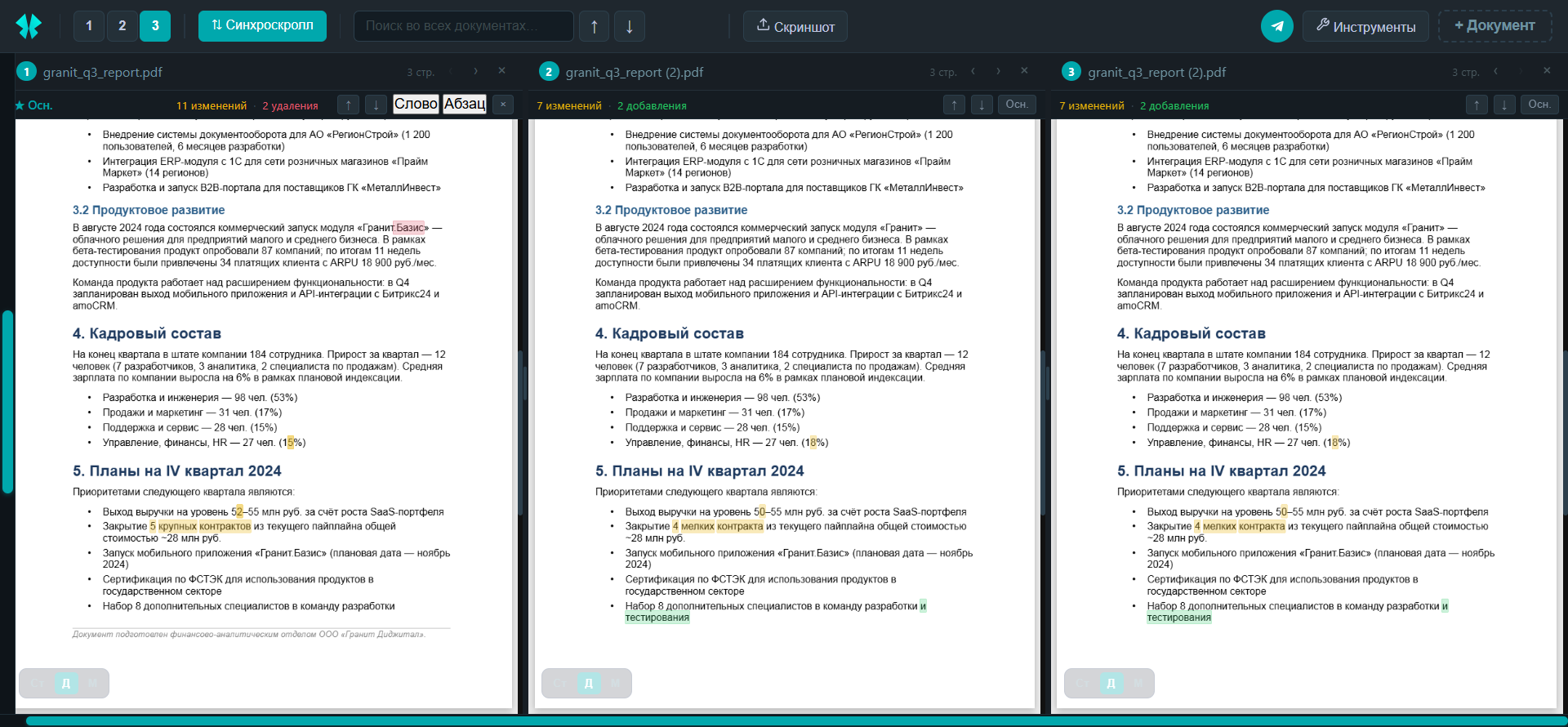This screenshot has height=727, width=1568.
Task: Switch to 2-document layout
Action: click(122, 26)
